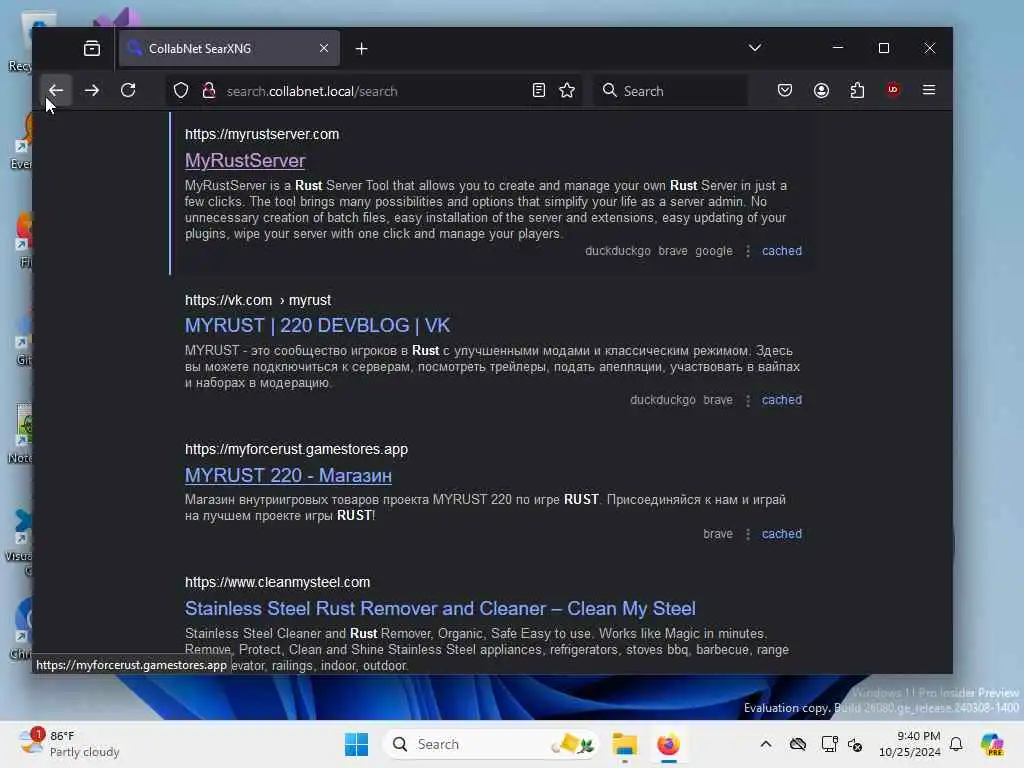
Task: Expand options dots for Магазин result
Action: click(748, 534)
